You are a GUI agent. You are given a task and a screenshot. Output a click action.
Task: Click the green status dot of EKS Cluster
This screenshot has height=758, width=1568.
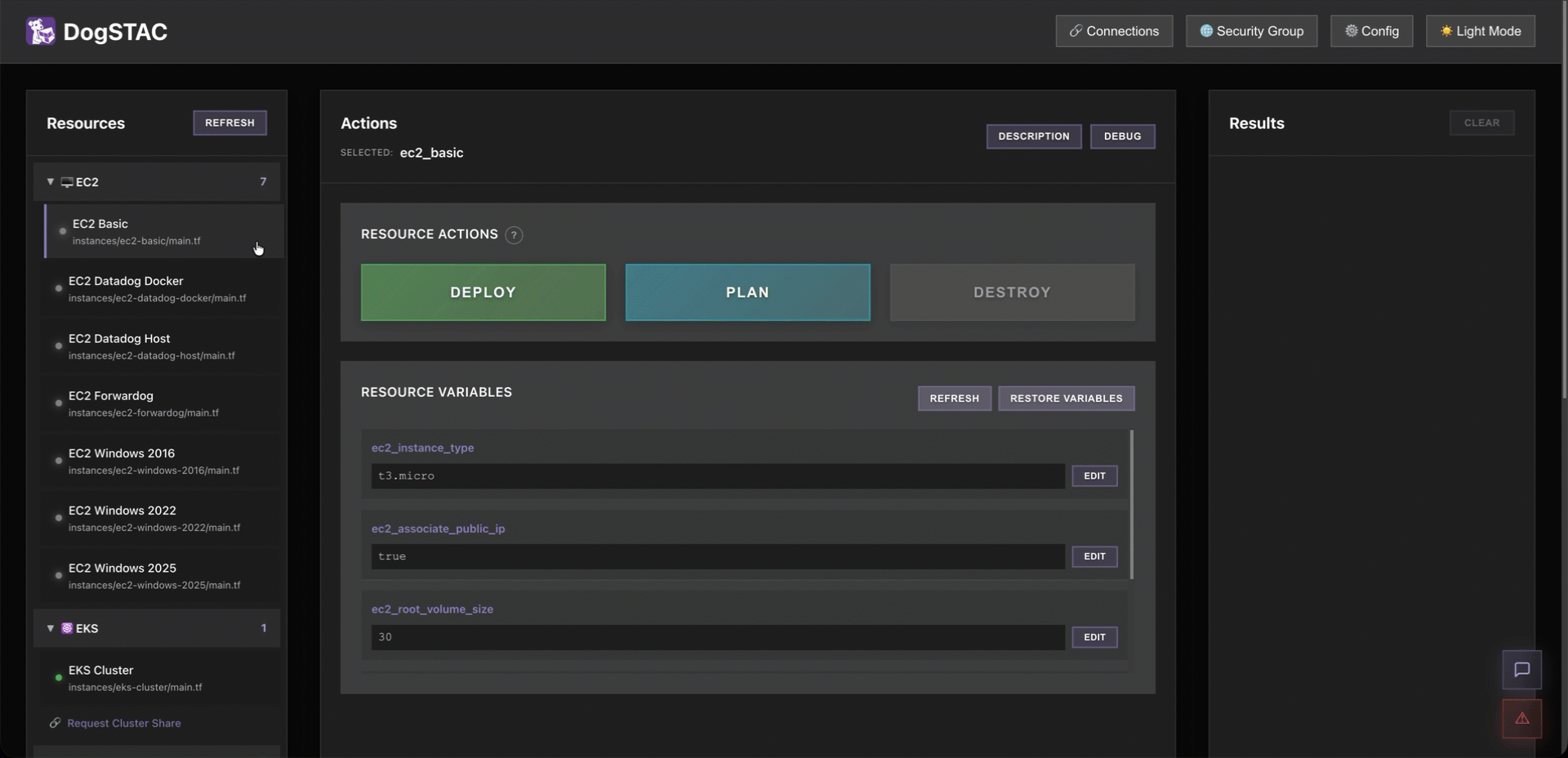58,678
